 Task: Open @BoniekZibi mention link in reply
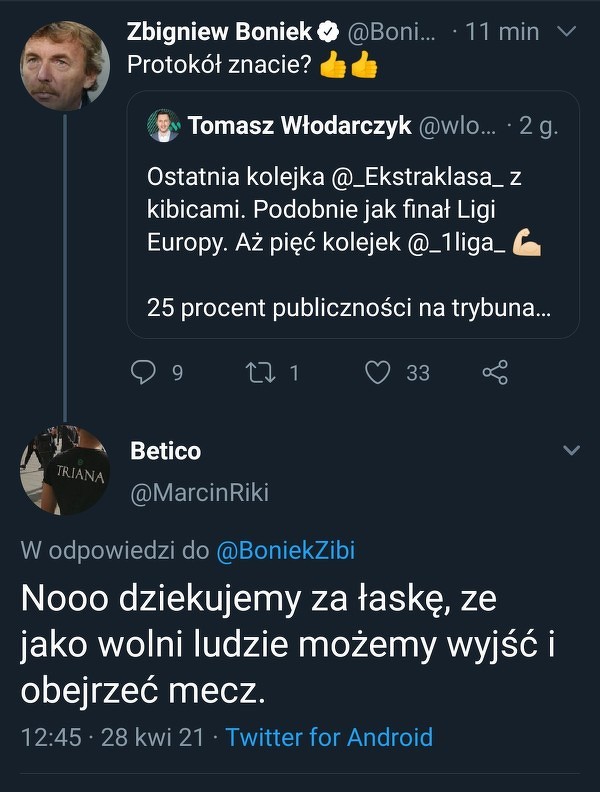pyautogui.click(x=284, y=550)
